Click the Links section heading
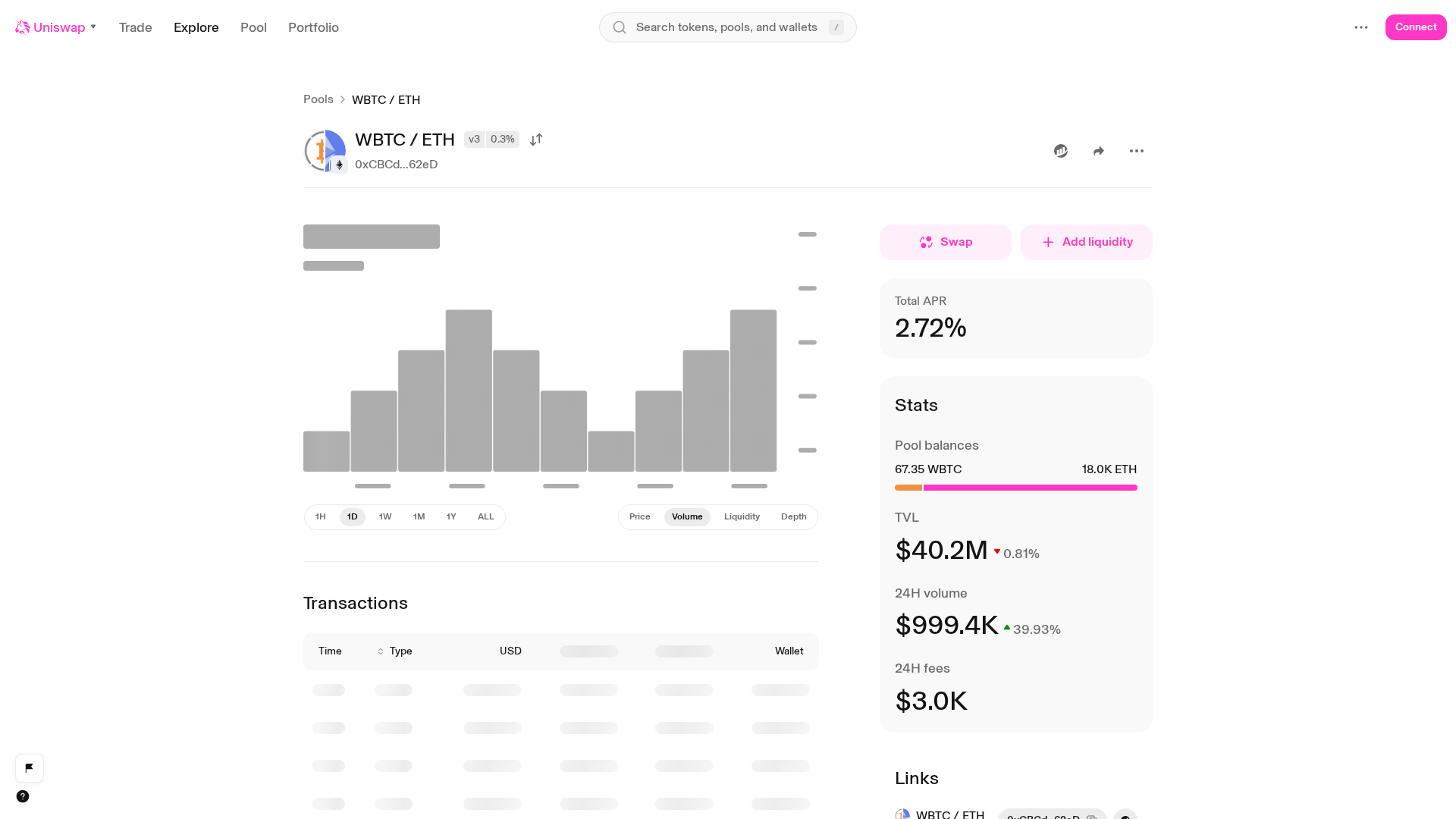Screen dimensions: 1456x819 [x=917, y=778]
